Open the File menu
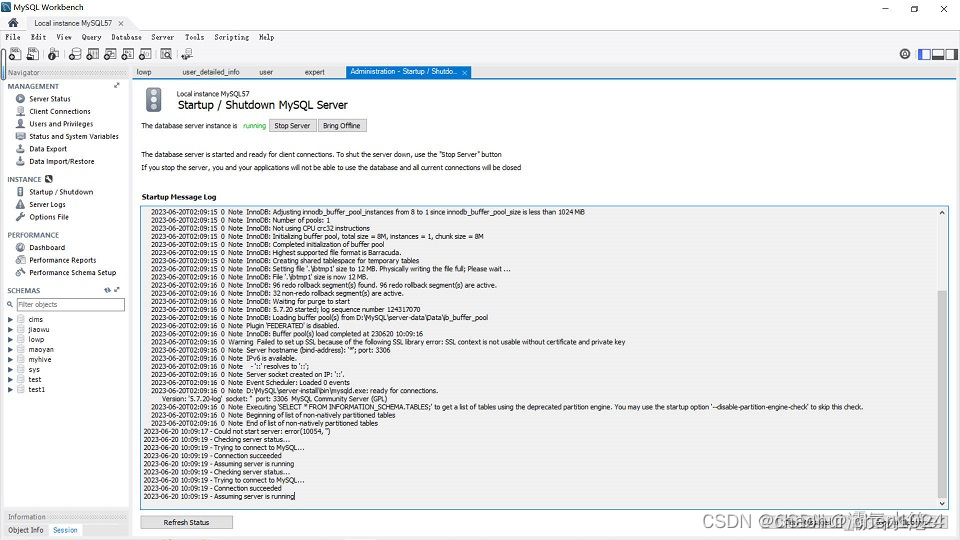960x540 pixels. pyautogui.click(x=13, y=37)
